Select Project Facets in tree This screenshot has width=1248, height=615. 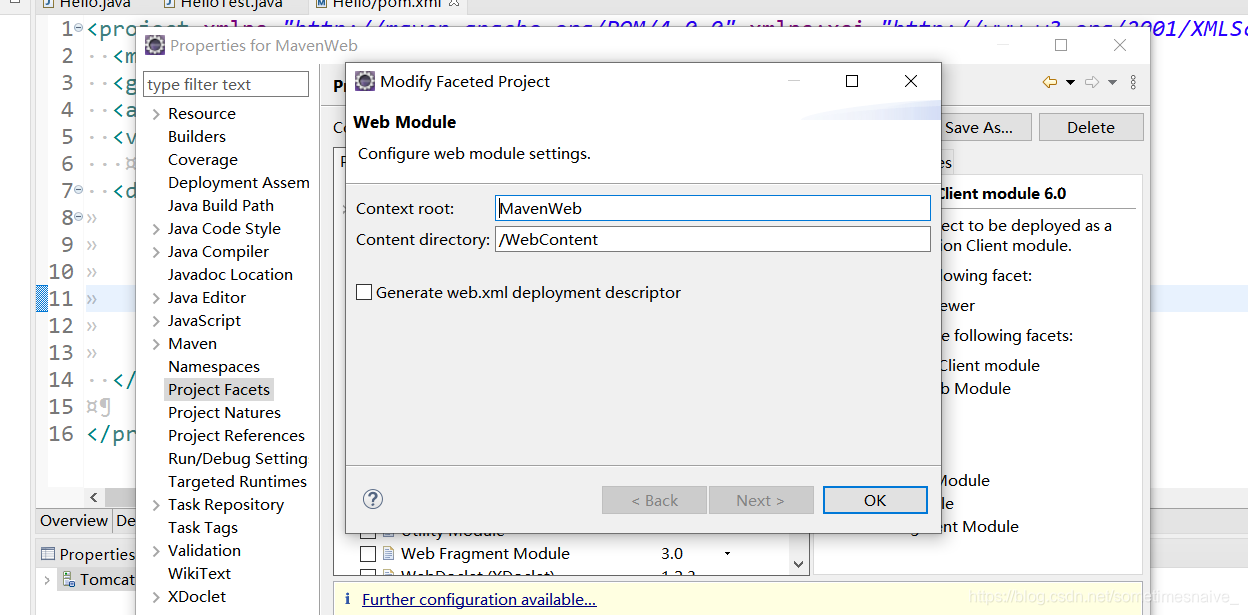tap(219, 390)
